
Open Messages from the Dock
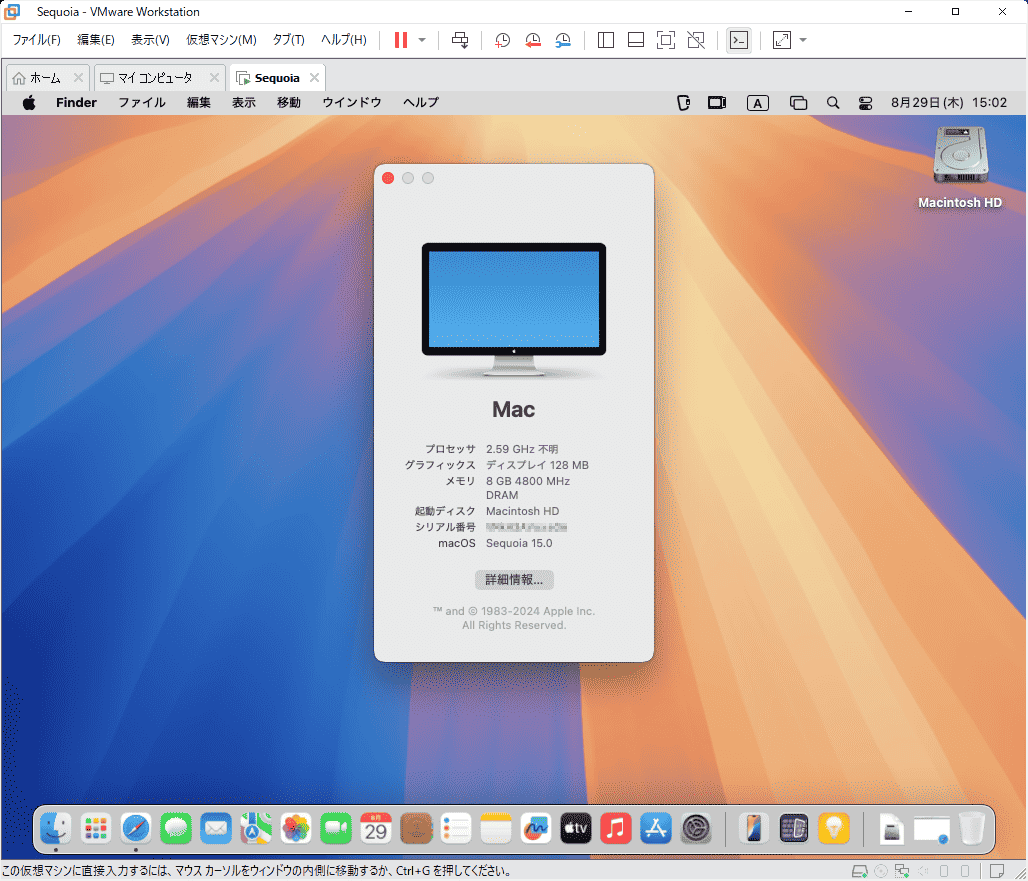[x=176, y=829]
